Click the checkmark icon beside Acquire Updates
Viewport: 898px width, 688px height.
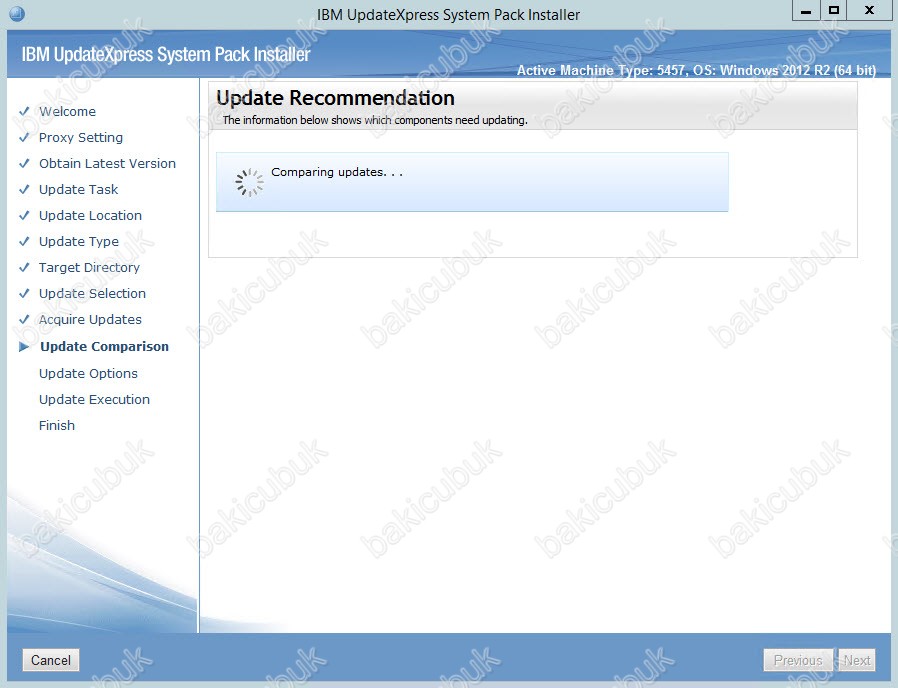pos(24,319)
